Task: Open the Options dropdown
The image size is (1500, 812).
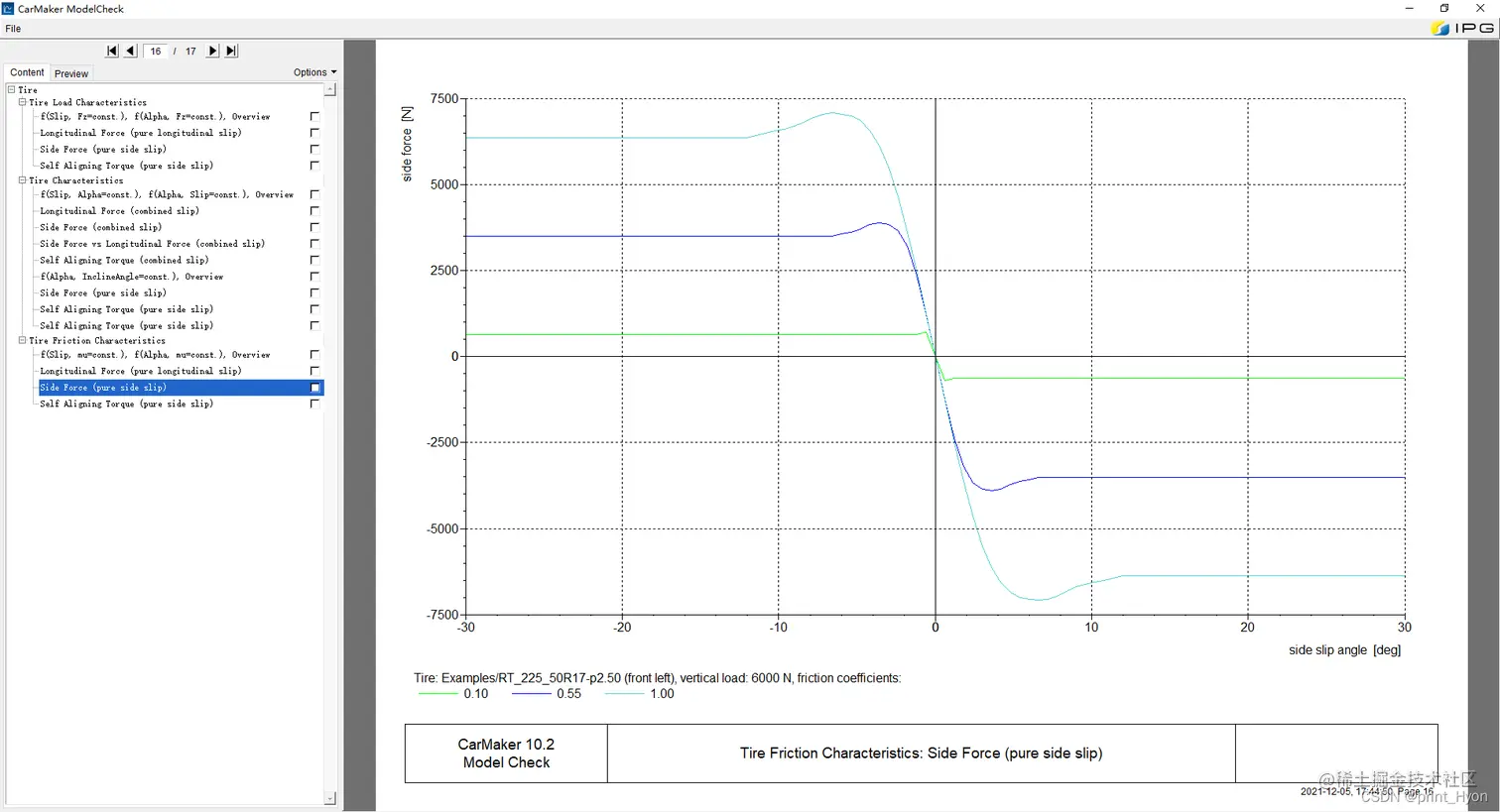Action: coord(314,72)
